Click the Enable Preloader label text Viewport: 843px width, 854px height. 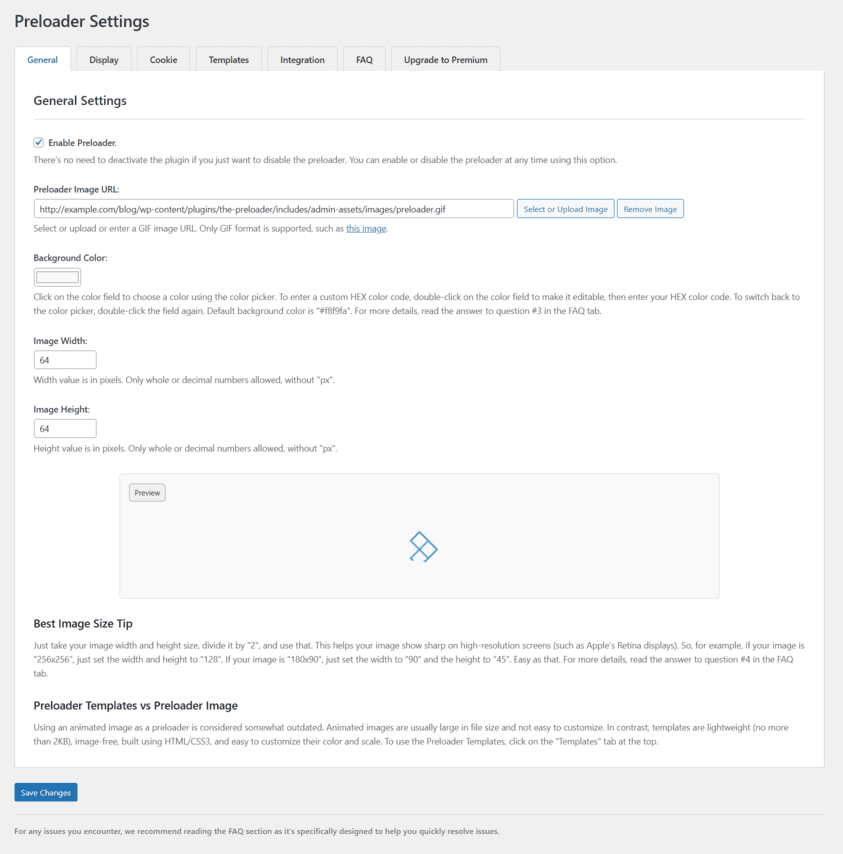coord(82,143)
